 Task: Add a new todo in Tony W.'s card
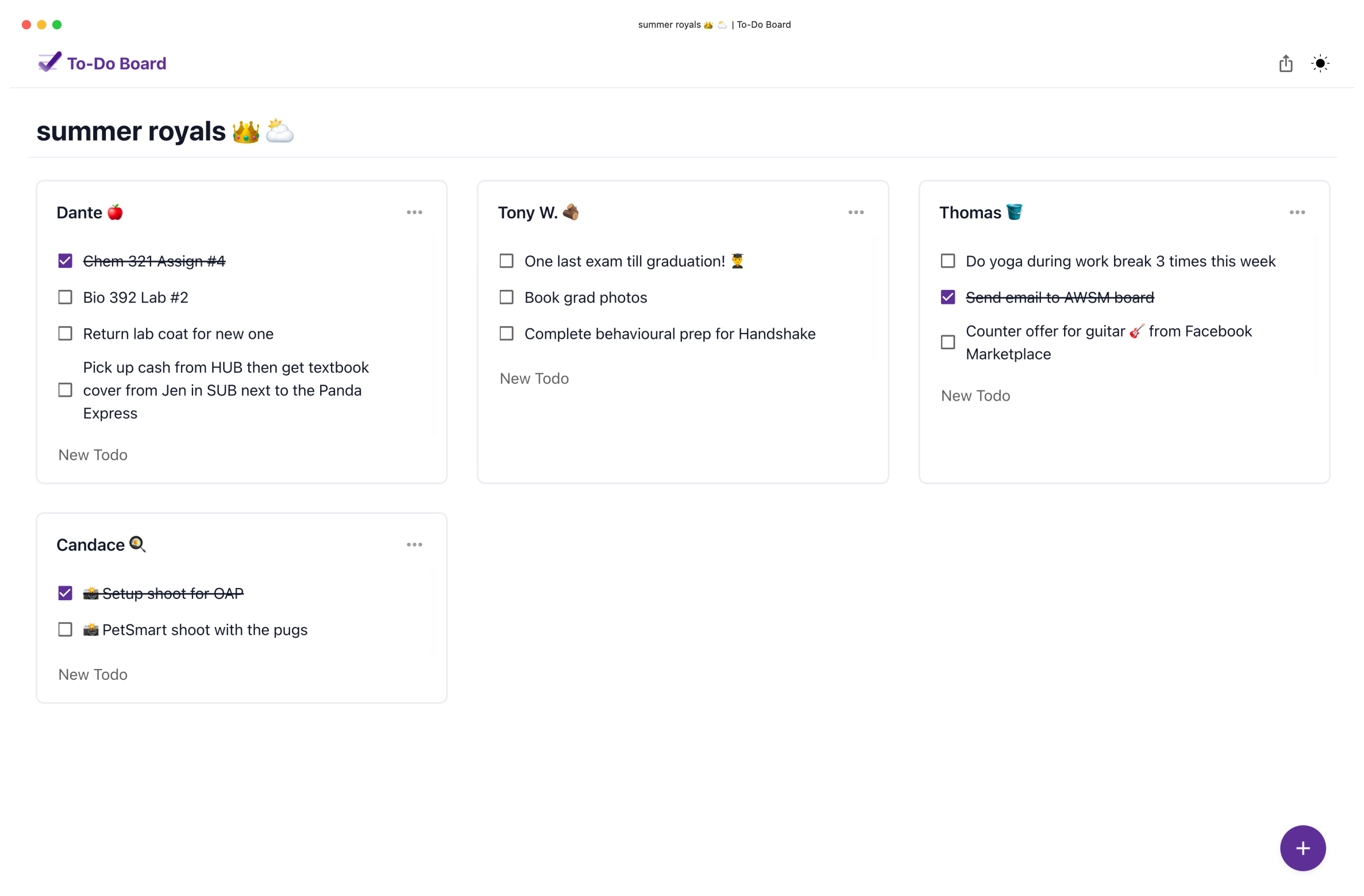[x=533, y=378]
